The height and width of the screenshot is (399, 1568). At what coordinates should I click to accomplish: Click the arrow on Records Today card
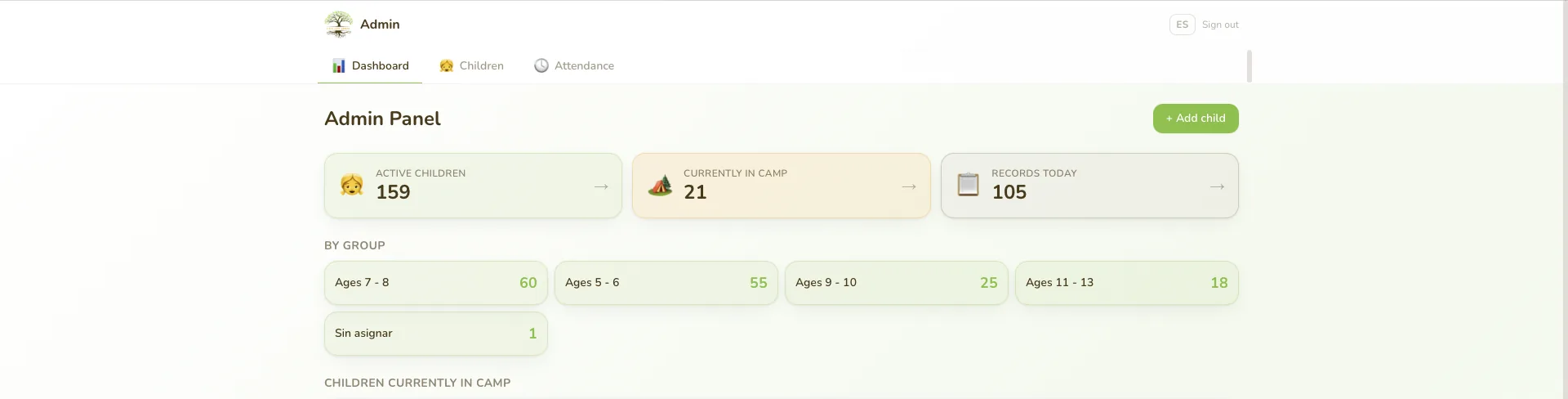click(x=1217, y=186)
